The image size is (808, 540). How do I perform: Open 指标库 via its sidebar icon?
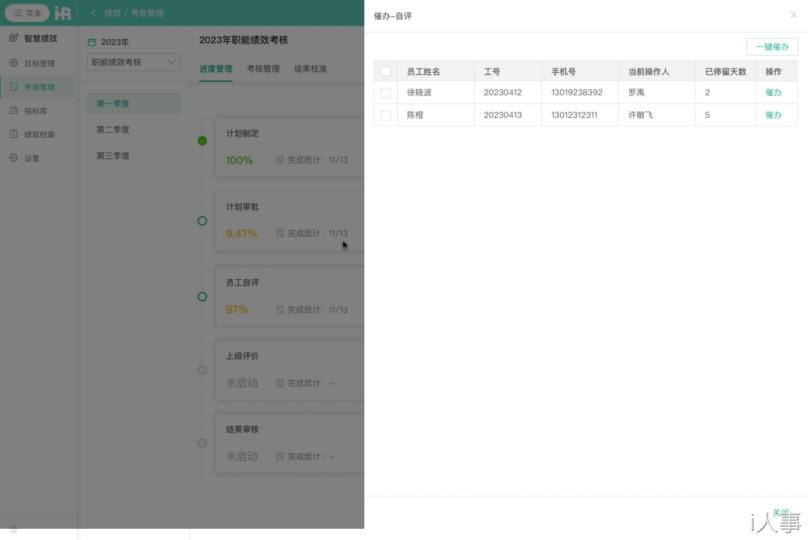coord(14,110)
